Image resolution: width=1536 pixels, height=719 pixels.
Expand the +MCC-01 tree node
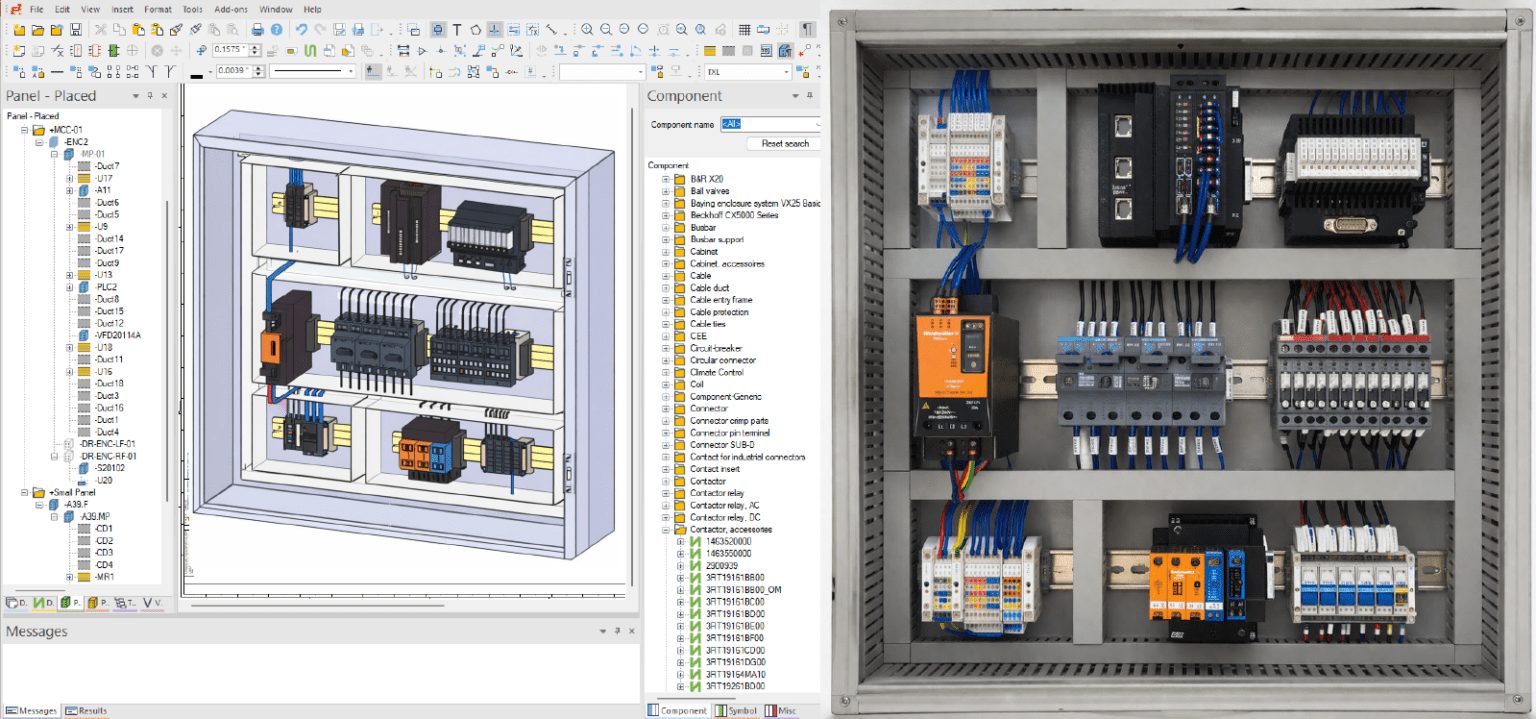tap(26, 130)
